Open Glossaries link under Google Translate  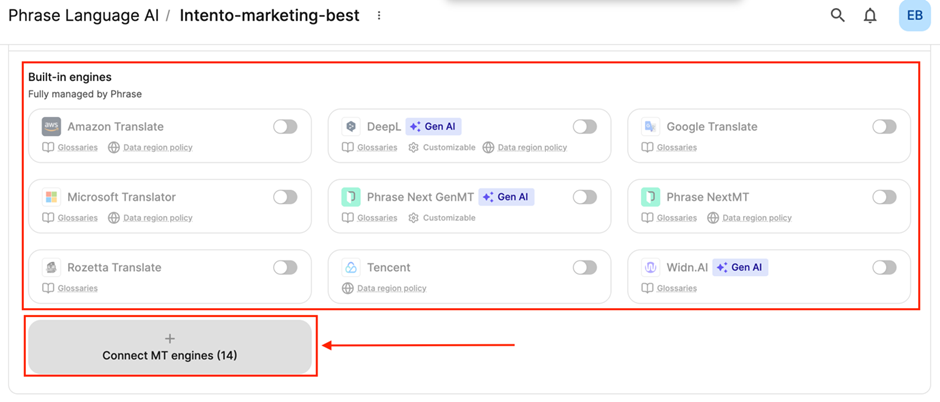pos(676,148)
